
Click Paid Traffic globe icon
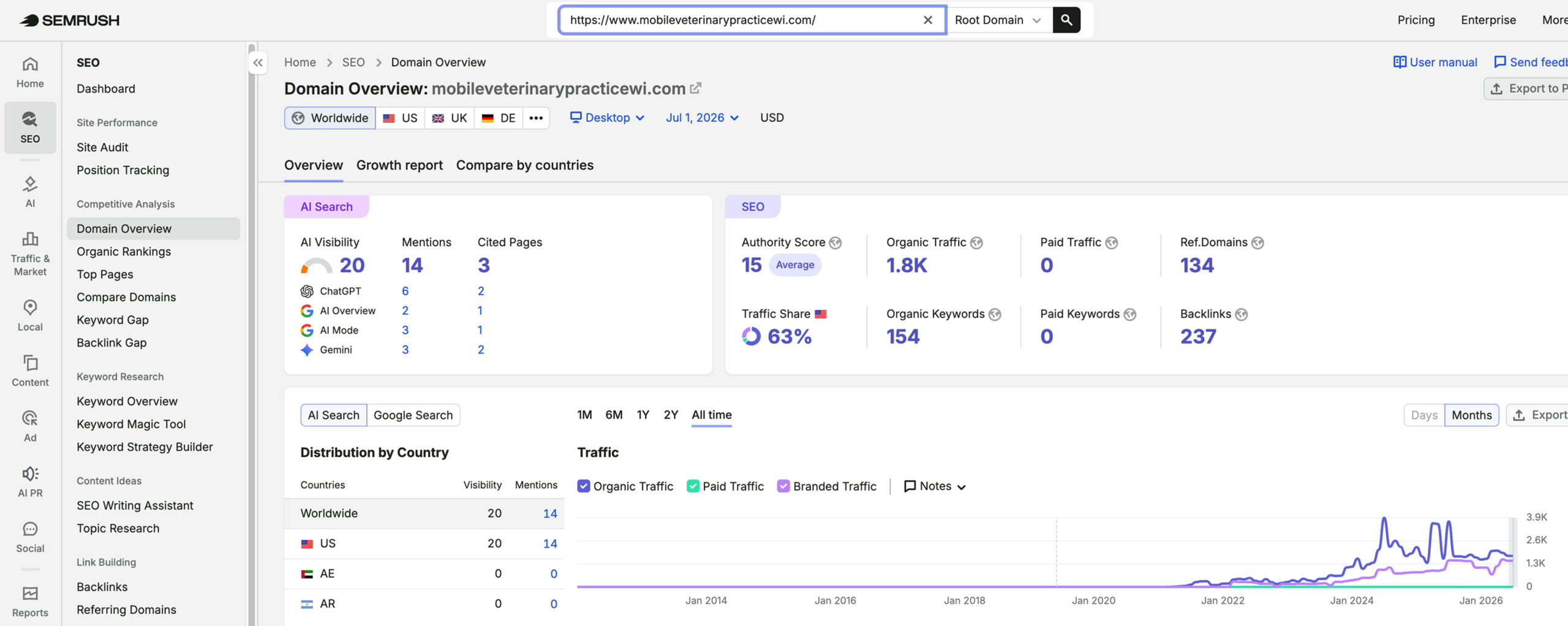1112,243
